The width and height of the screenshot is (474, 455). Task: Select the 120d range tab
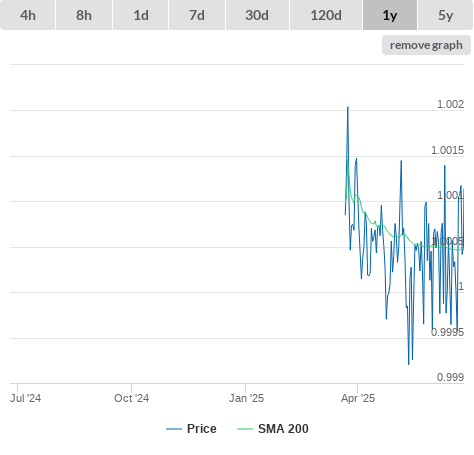pyautogui.click(x=326, y=15)
